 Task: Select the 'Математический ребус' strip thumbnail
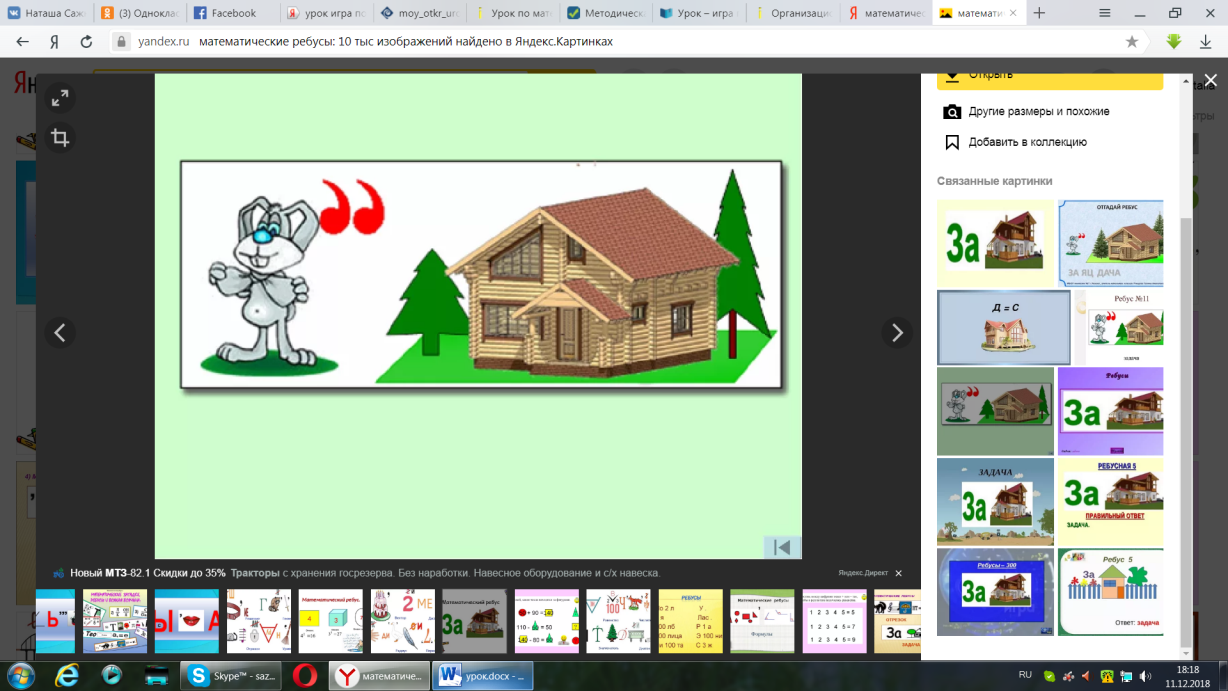(x=474, y=621)
